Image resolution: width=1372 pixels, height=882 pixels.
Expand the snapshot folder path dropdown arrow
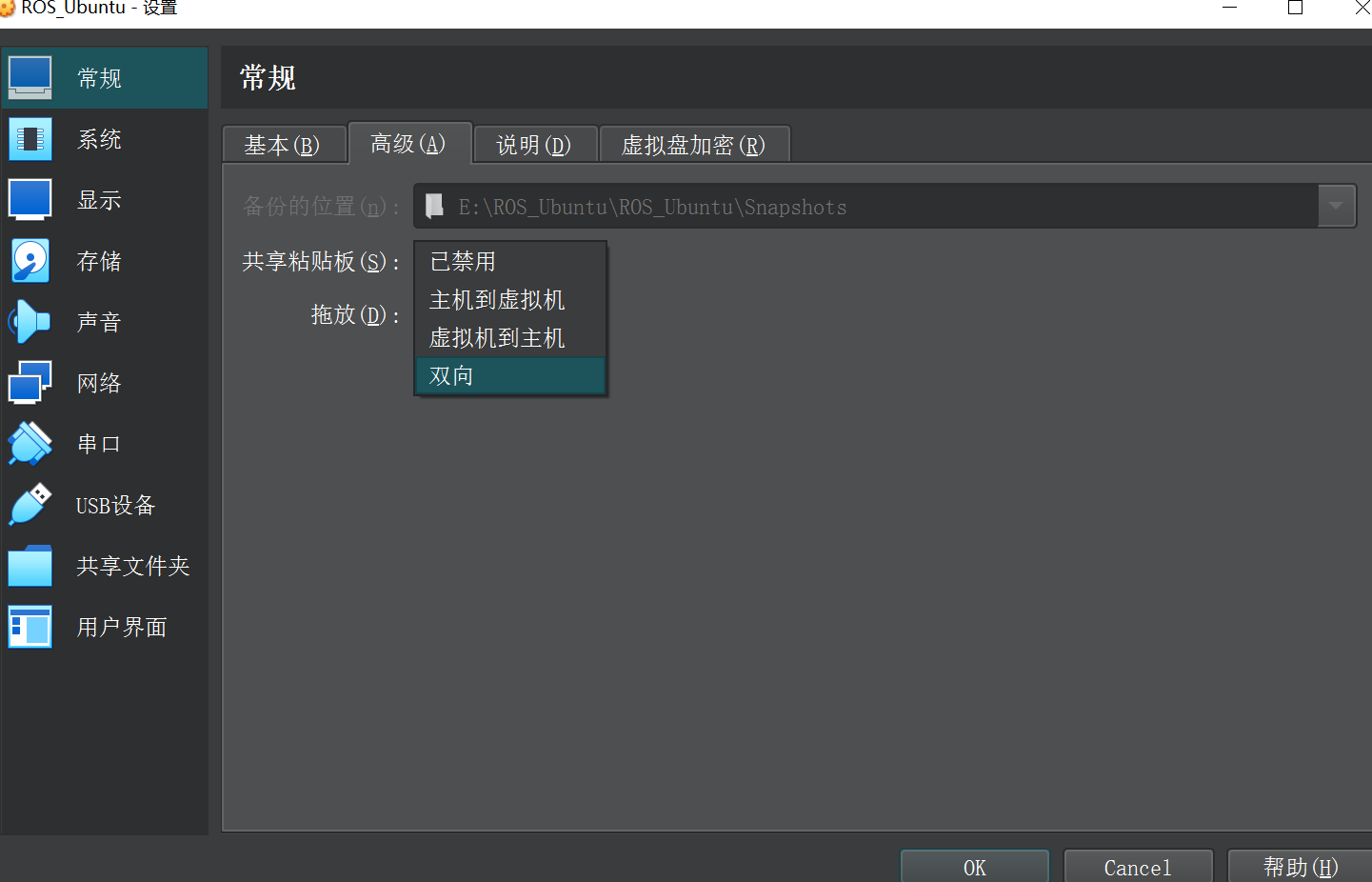point(1336,206)
